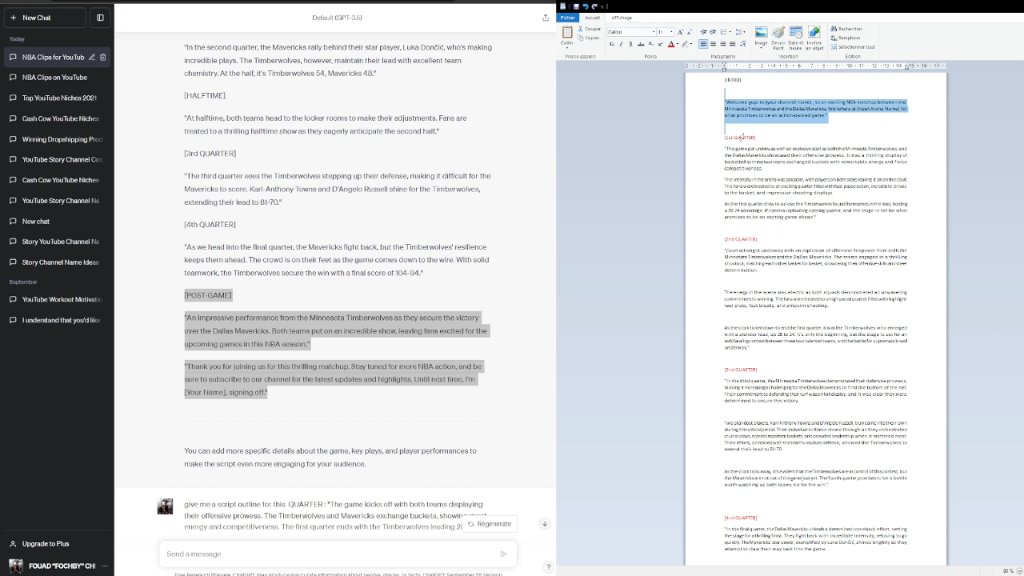The height and width of the screenshot is (576, 1024).
Task: Expand the font color dropdown arrow
Action: (x=677, y=44)
